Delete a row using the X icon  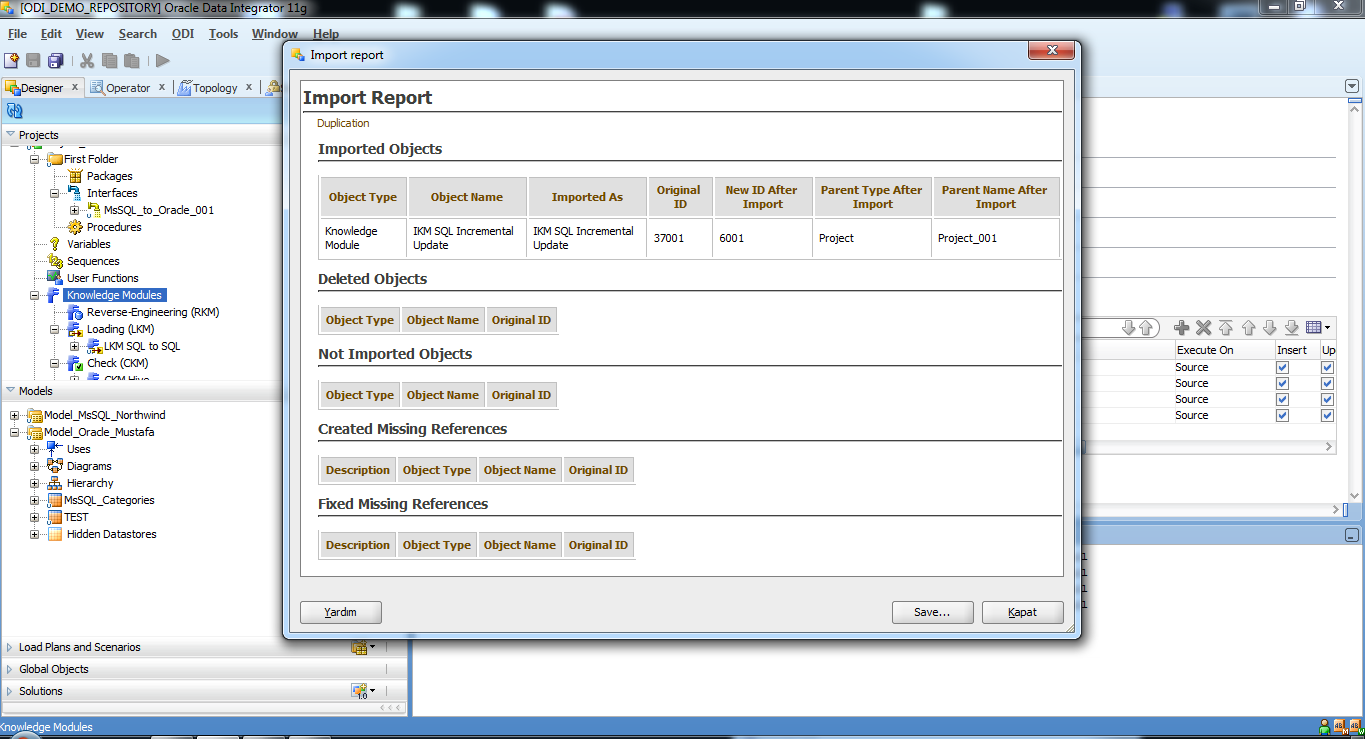tap(1203, 327)
